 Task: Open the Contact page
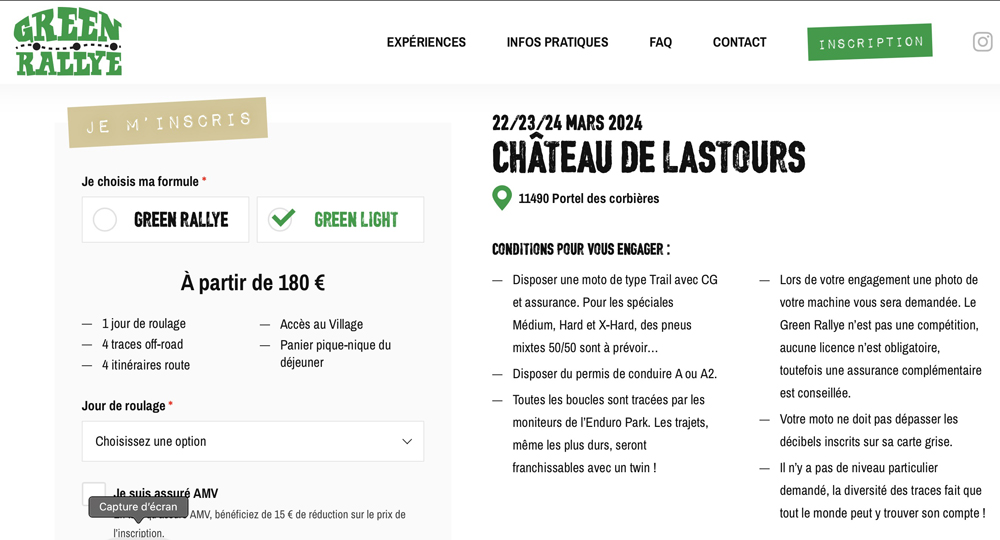tap(739, 42)
